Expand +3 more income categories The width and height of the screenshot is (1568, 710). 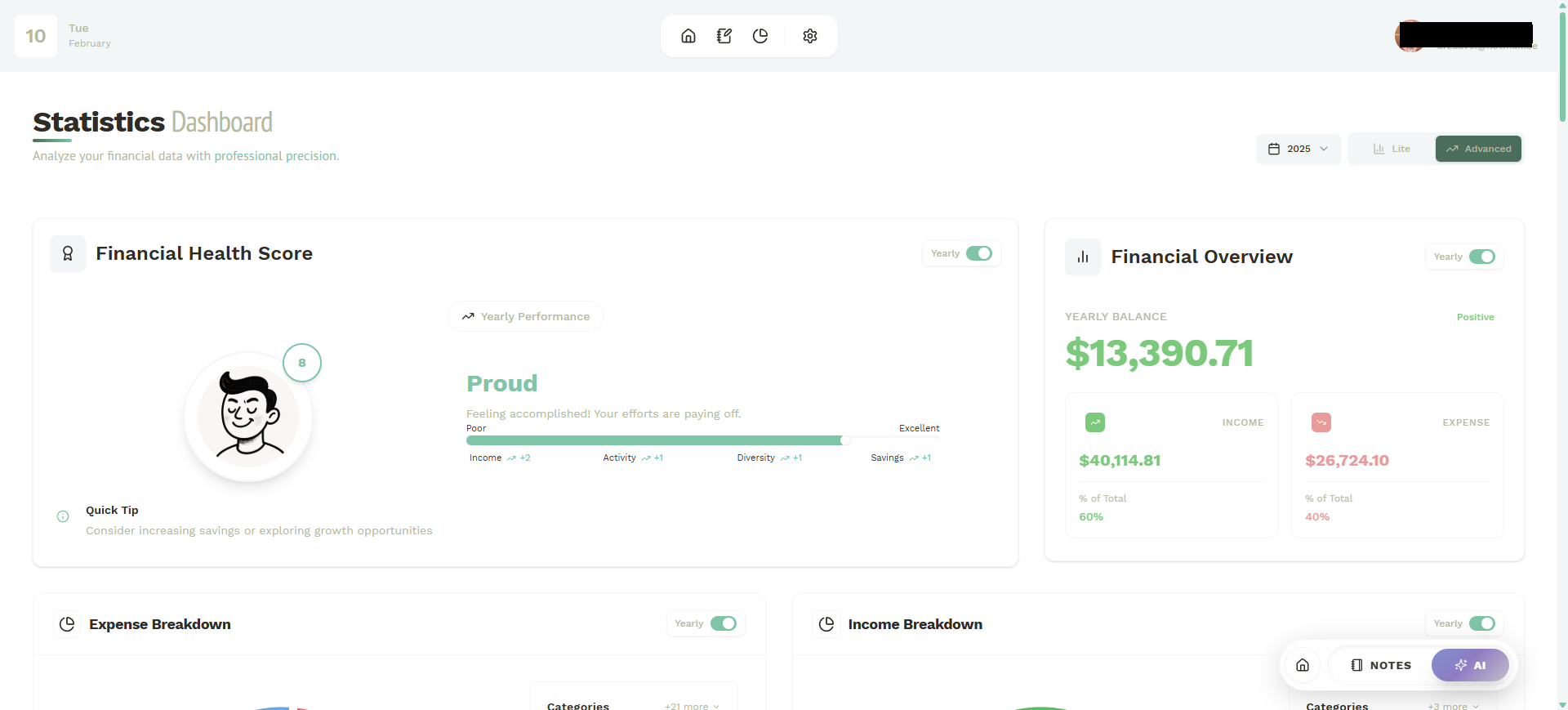(x=1453, y=705)
